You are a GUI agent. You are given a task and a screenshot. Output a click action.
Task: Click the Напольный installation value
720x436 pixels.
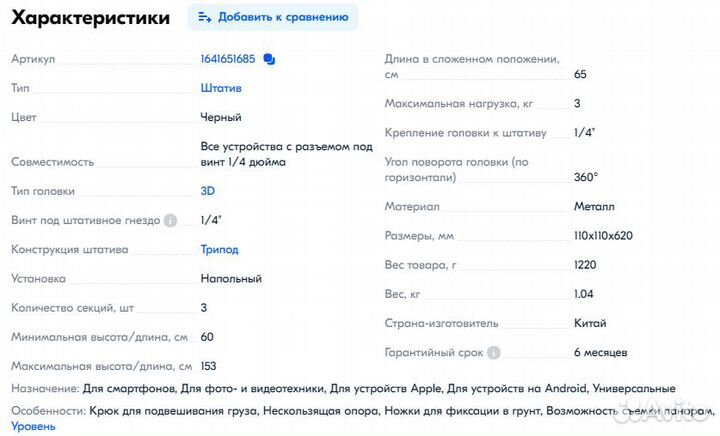coord(231,279)
